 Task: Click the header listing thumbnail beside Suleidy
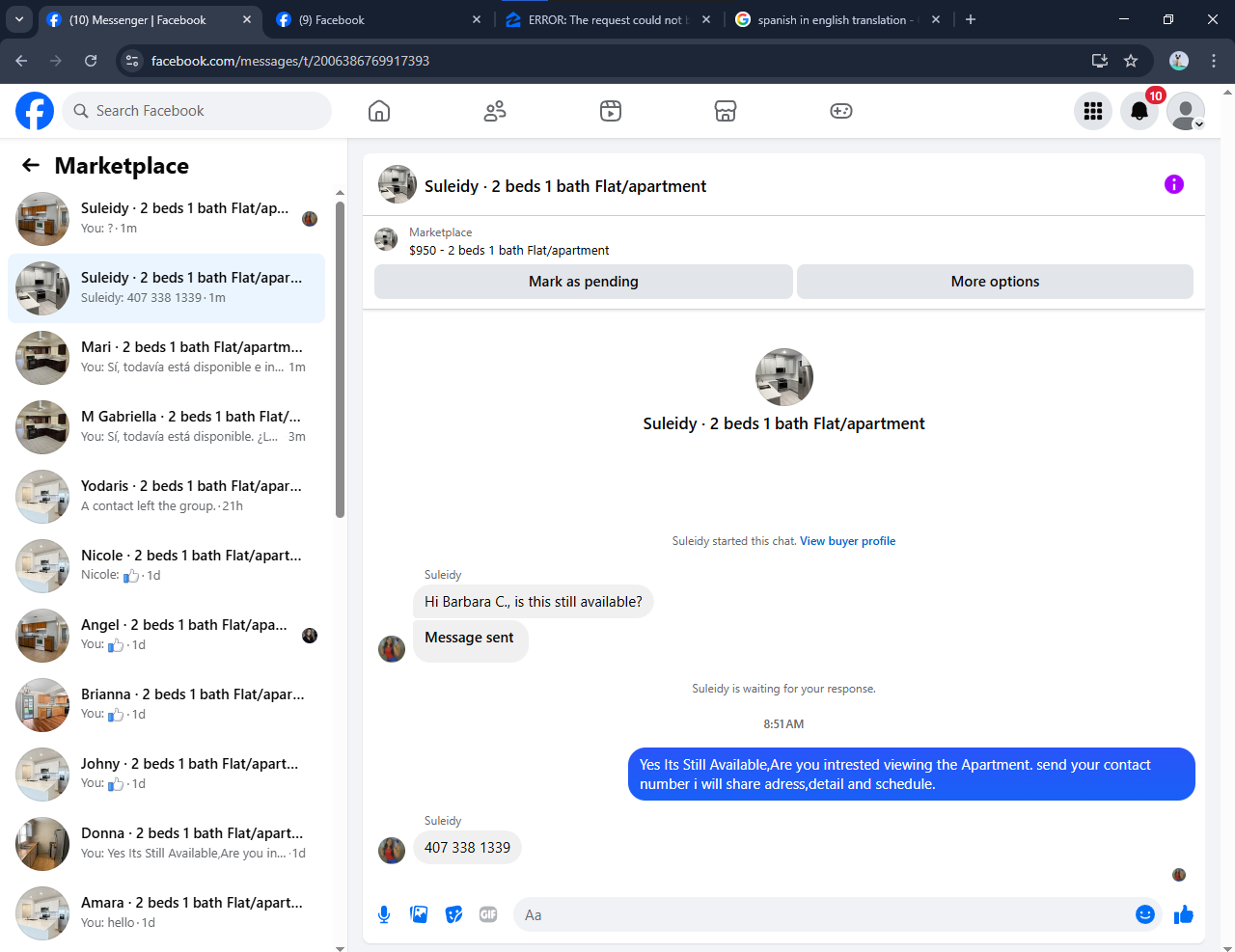(398, 184)
